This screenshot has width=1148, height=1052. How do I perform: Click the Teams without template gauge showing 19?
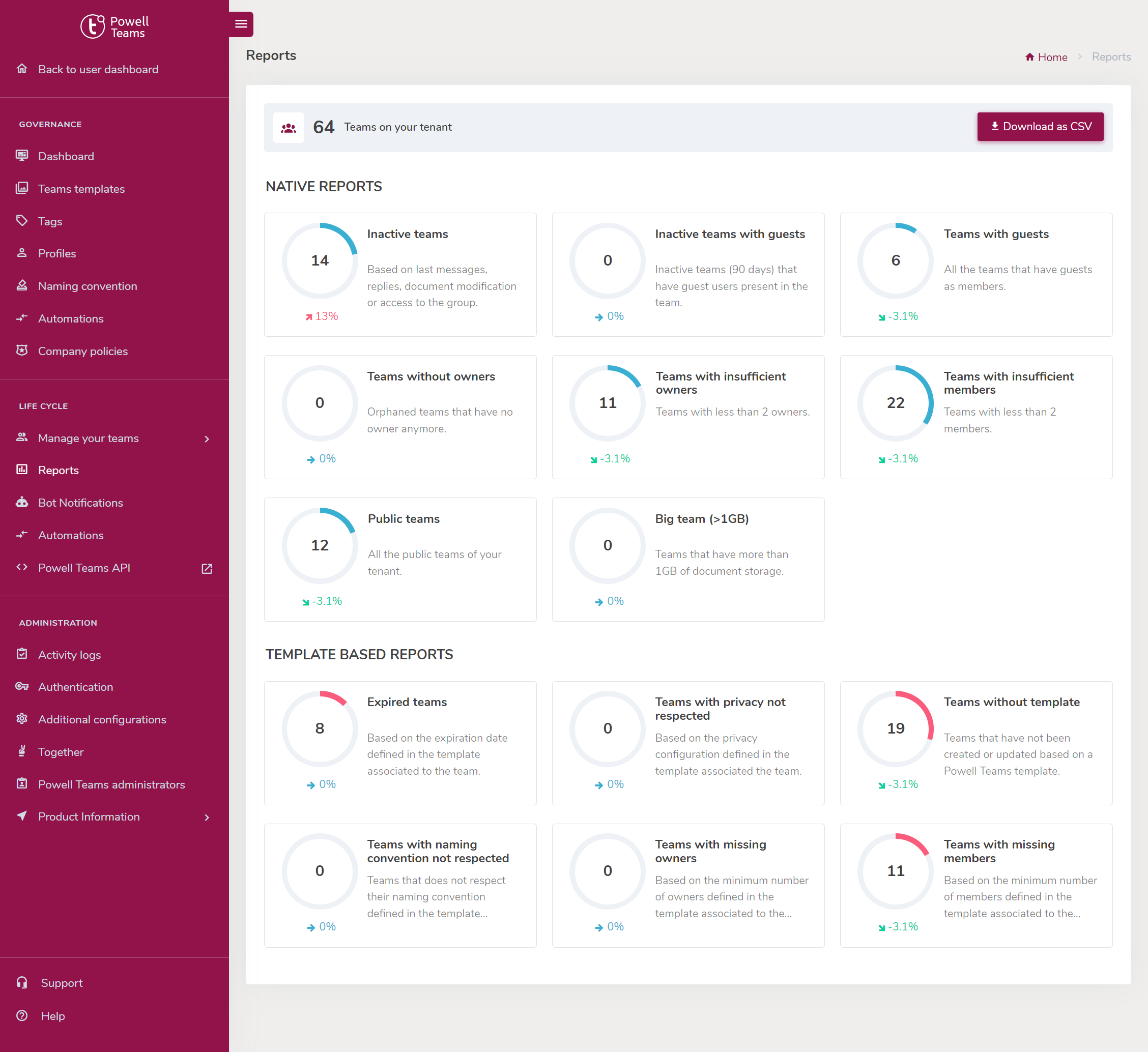(x=896, y=728)
